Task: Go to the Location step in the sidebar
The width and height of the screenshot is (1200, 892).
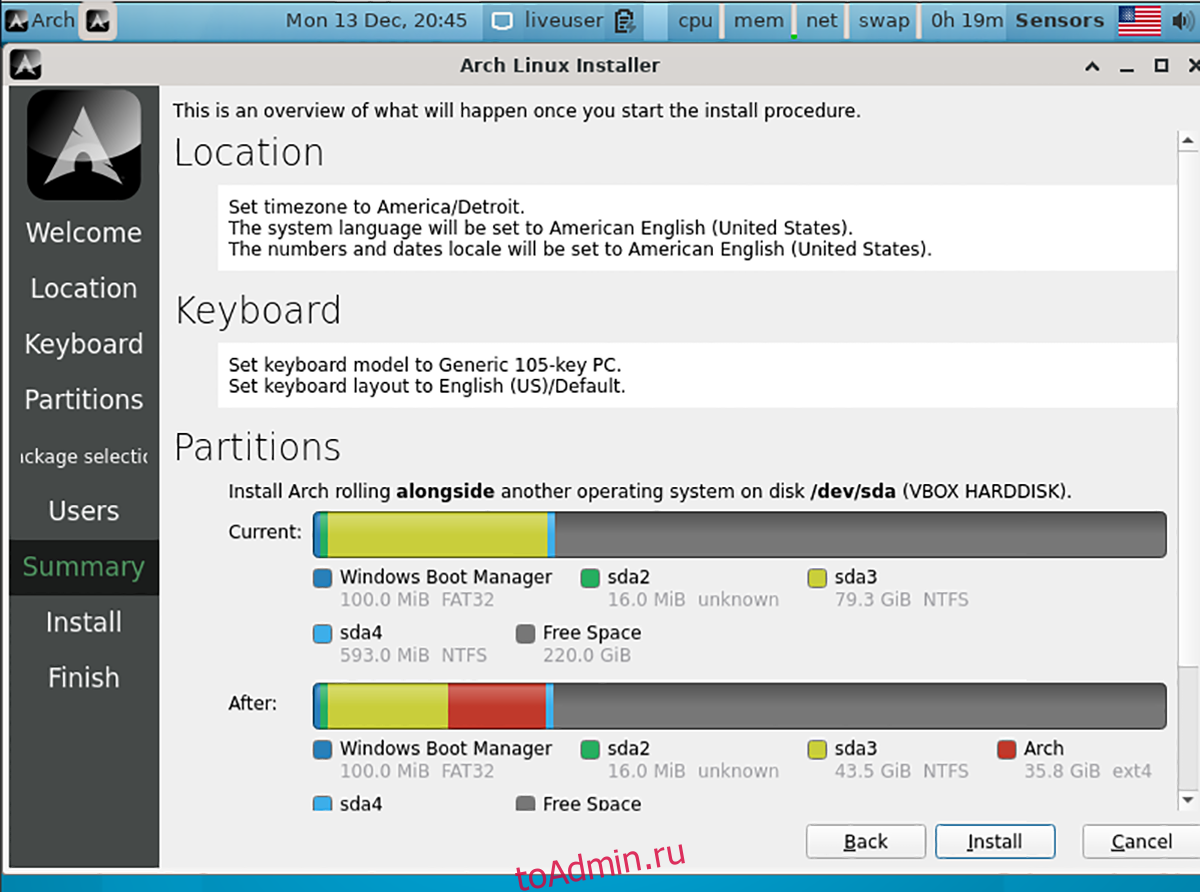Action: click(84, 289)
